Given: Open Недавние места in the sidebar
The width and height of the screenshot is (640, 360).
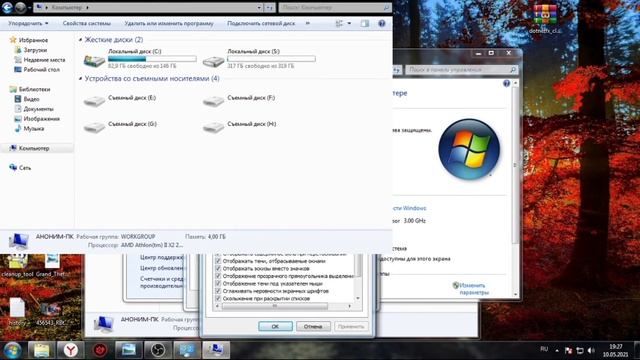Looking at the screenshot, I should (x=40, y=60).
